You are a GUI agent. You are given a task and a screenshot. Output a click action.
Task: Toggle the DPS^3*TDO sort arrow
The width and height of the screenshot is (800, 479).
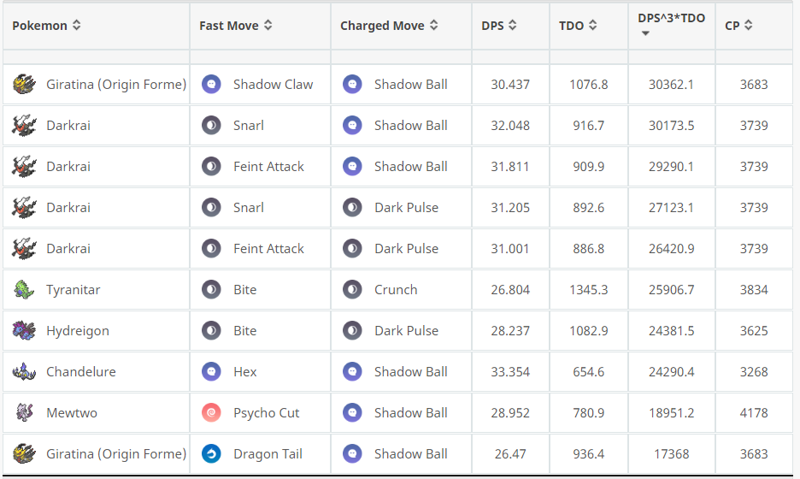click(x=645, y=34)
